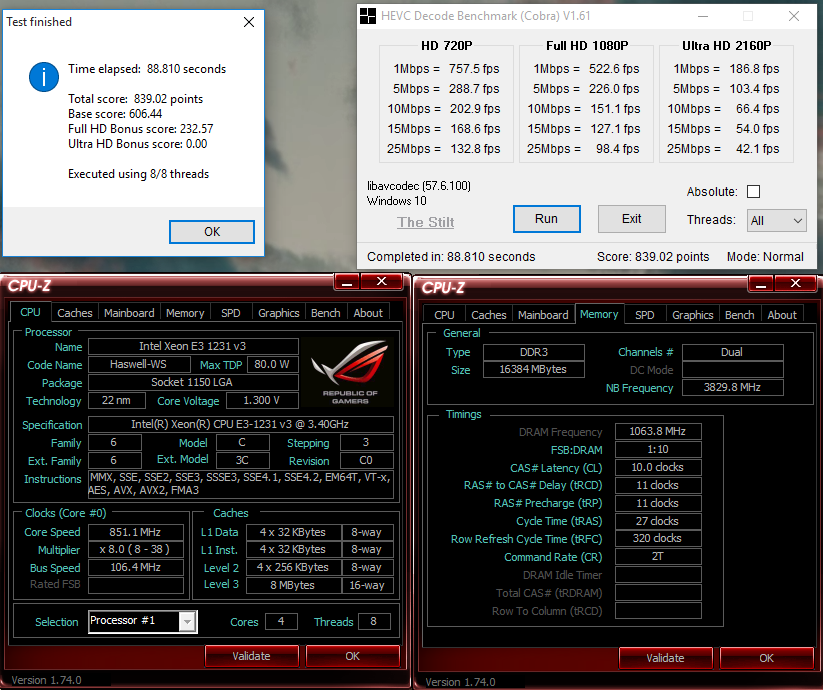823x690 pixels.
Task: Select the Memory tab in right CPU-Z
Action: (x=599, y=314)
